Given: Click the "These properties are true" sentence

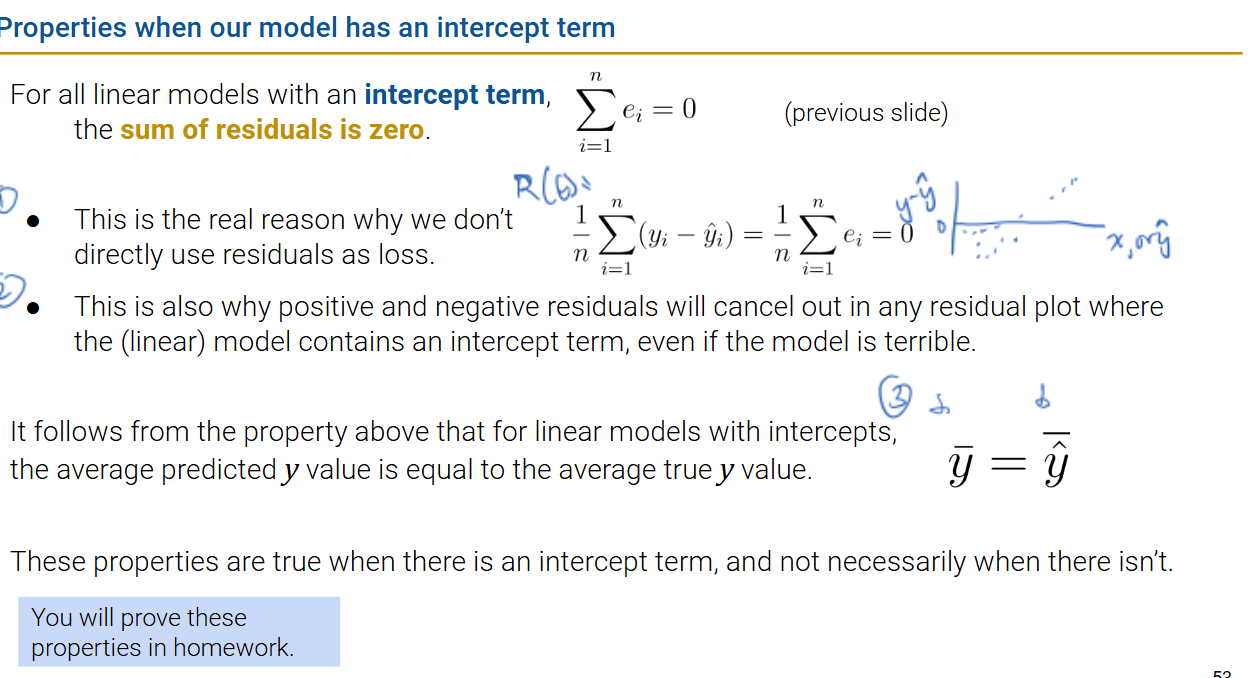Looking at the screenshot, I should tap(591, 562).
